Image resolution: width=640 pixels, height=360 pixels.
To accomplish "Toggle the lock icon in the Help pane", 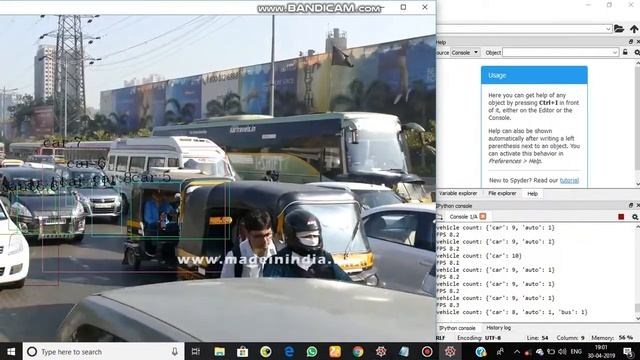I will click(625, 52).
